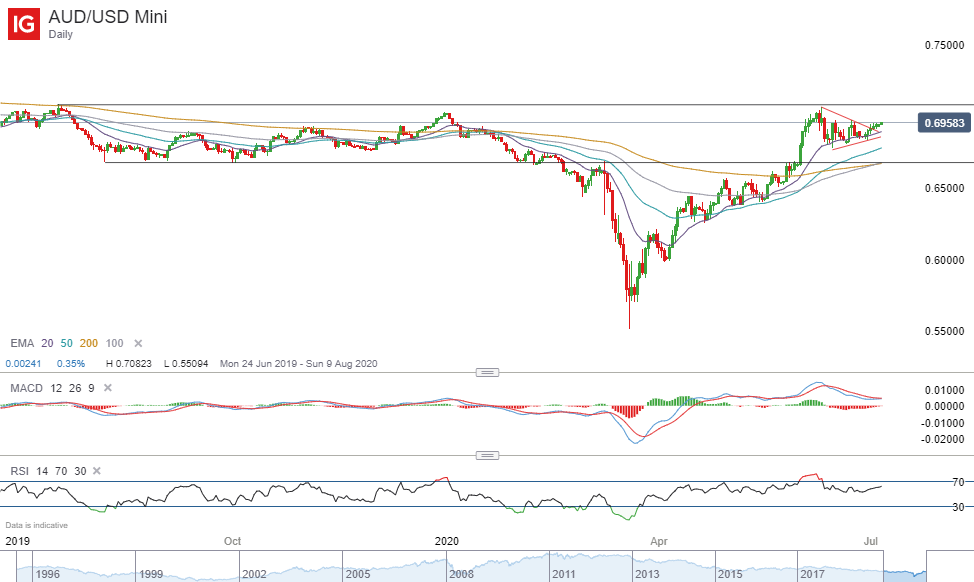This screenshot has width=974, height=582.
Task: Click the 2020 label on time axis
Action: [447, 541]
